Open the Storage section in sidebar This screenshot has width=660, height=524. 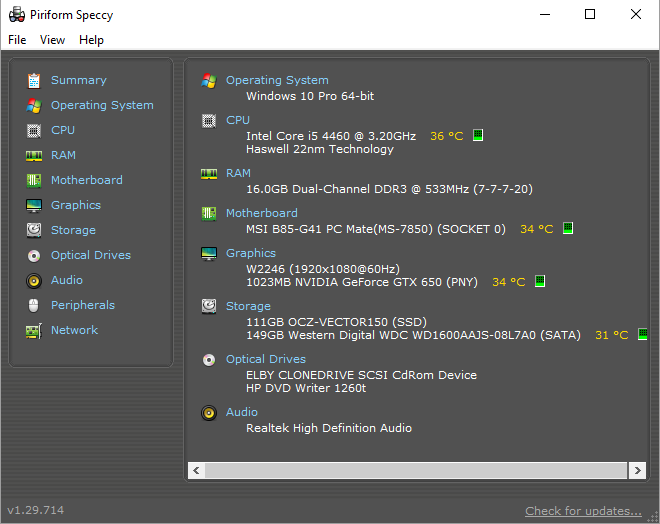click(73, 230)
